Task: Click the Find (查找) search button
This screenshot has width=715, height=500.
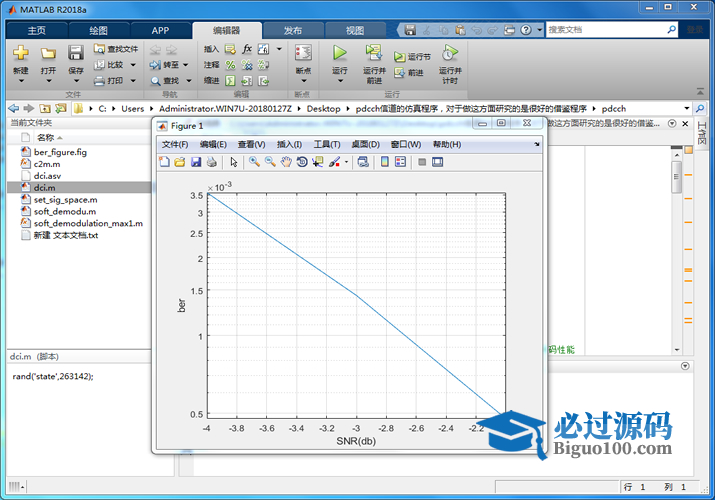Action: (166, 81)
